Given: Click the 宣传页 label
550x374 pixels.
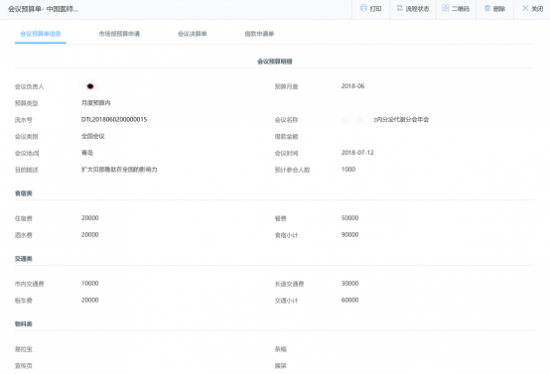Looking at the screenshot, I should pos(24,366).
